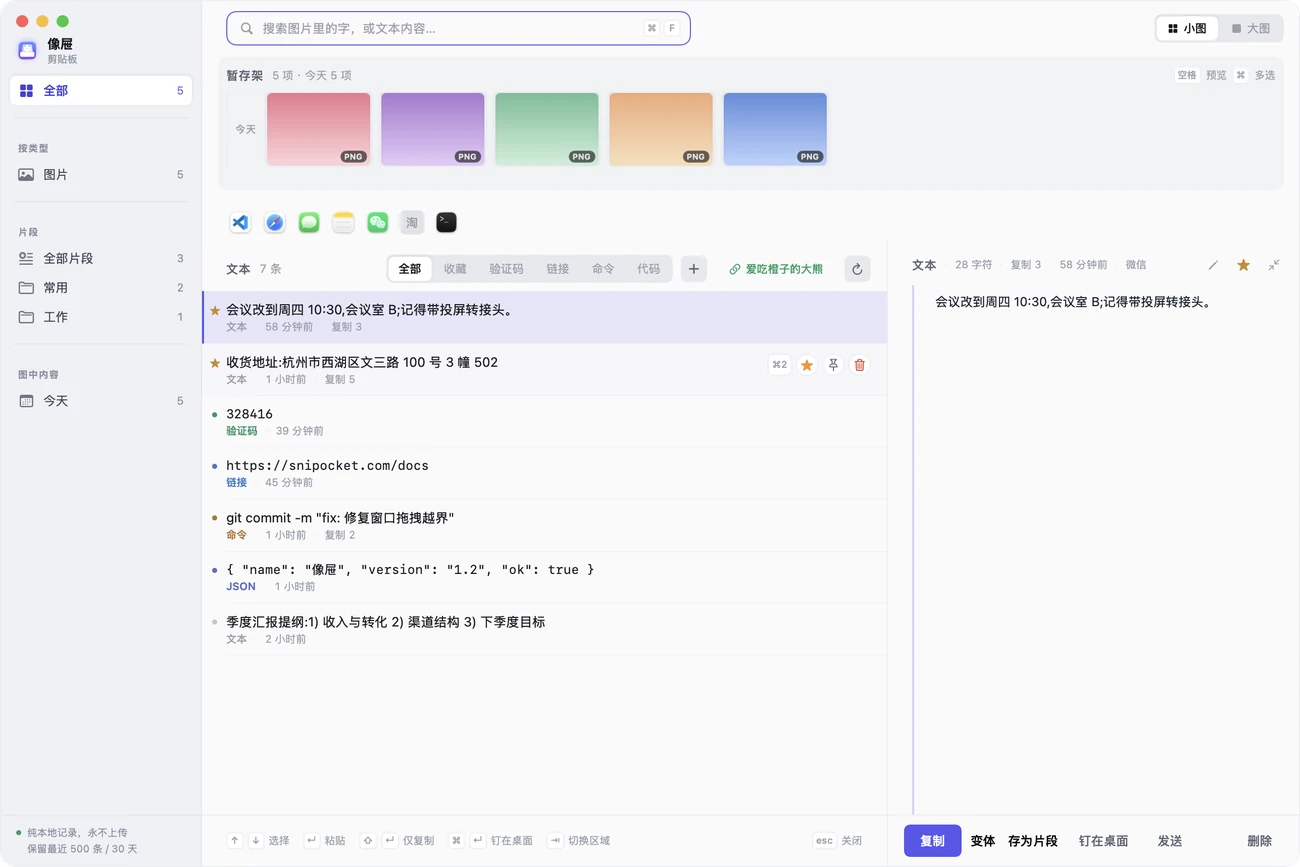
Task: Switch to 小图 view
Action: 1187,29
